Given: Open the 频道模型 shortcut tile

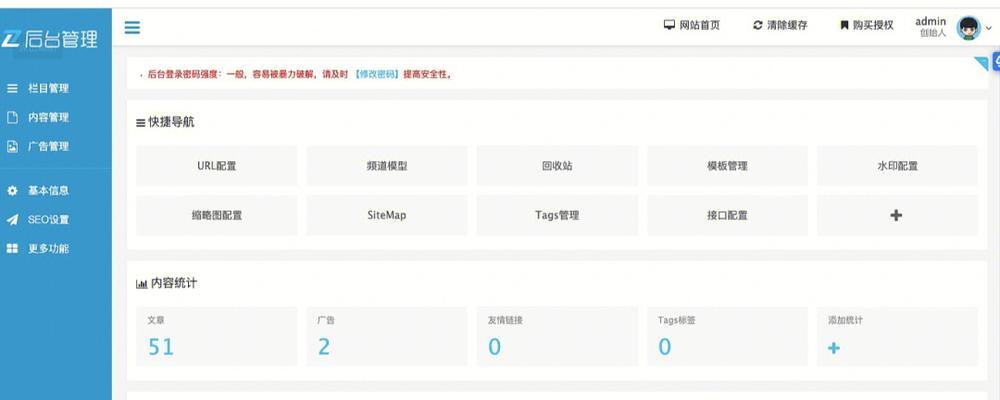Looking at the screenshot, I should click(387, 166).
